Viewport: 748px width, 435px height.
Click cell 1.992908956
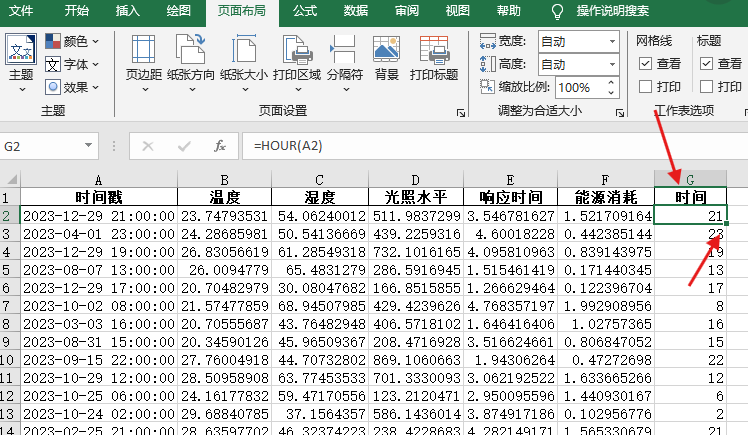click(x=606, y=306)
